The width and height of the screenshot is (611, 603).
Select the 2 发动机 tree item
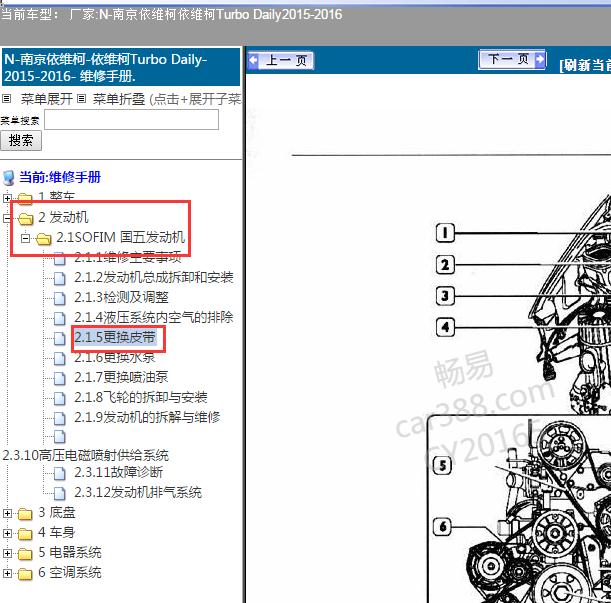click(x=64, y=217)
